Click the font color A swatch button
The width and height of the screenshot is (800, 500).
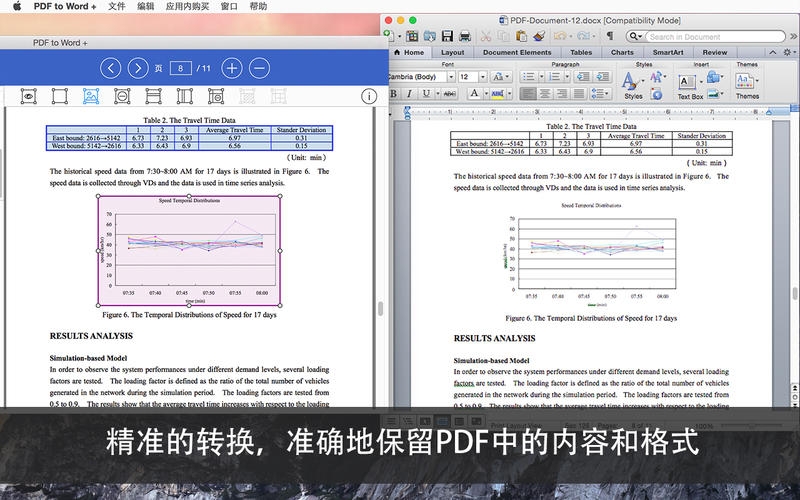click(x=474, y=93)
